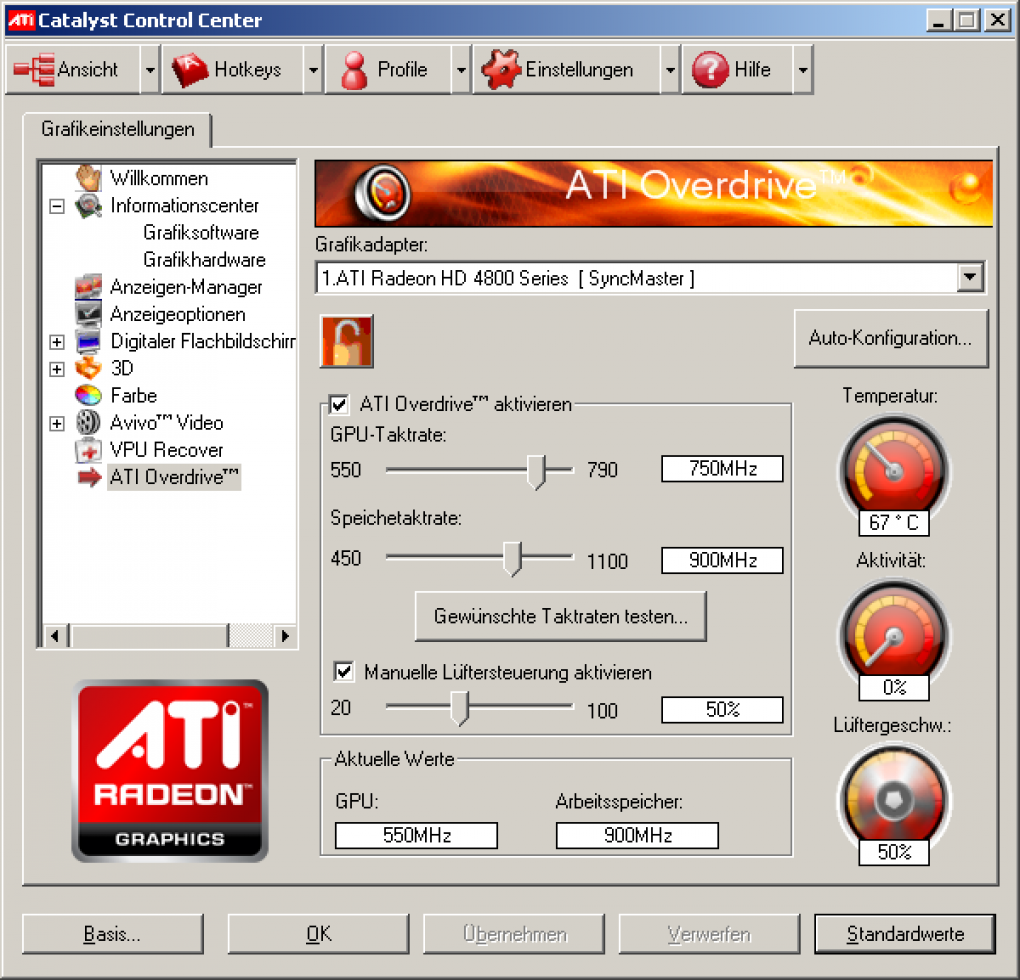
Task: Click the tree scrollbar right arrow
Action: pos(284,635)
